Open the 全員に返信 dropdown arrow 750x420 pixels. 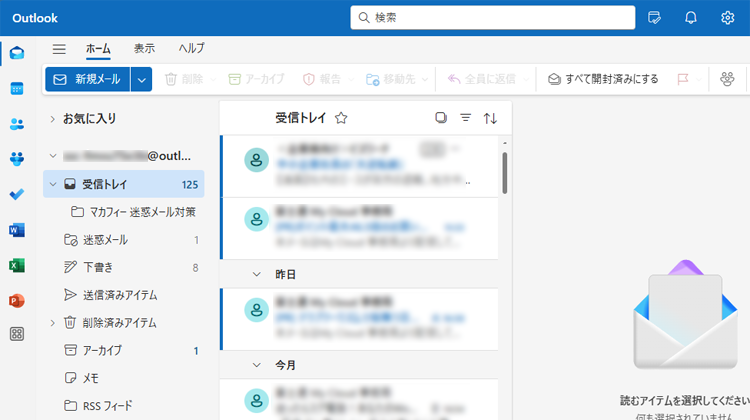(526, 79)
